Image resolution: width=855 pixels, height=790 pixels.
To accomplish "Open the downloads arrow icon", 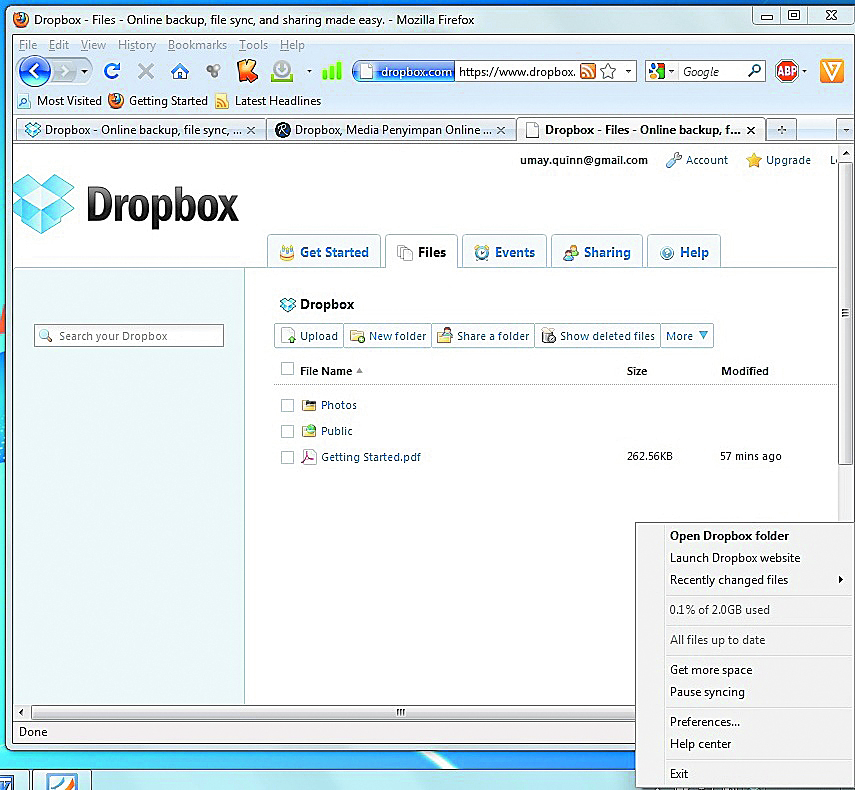I will coord(282,71).
